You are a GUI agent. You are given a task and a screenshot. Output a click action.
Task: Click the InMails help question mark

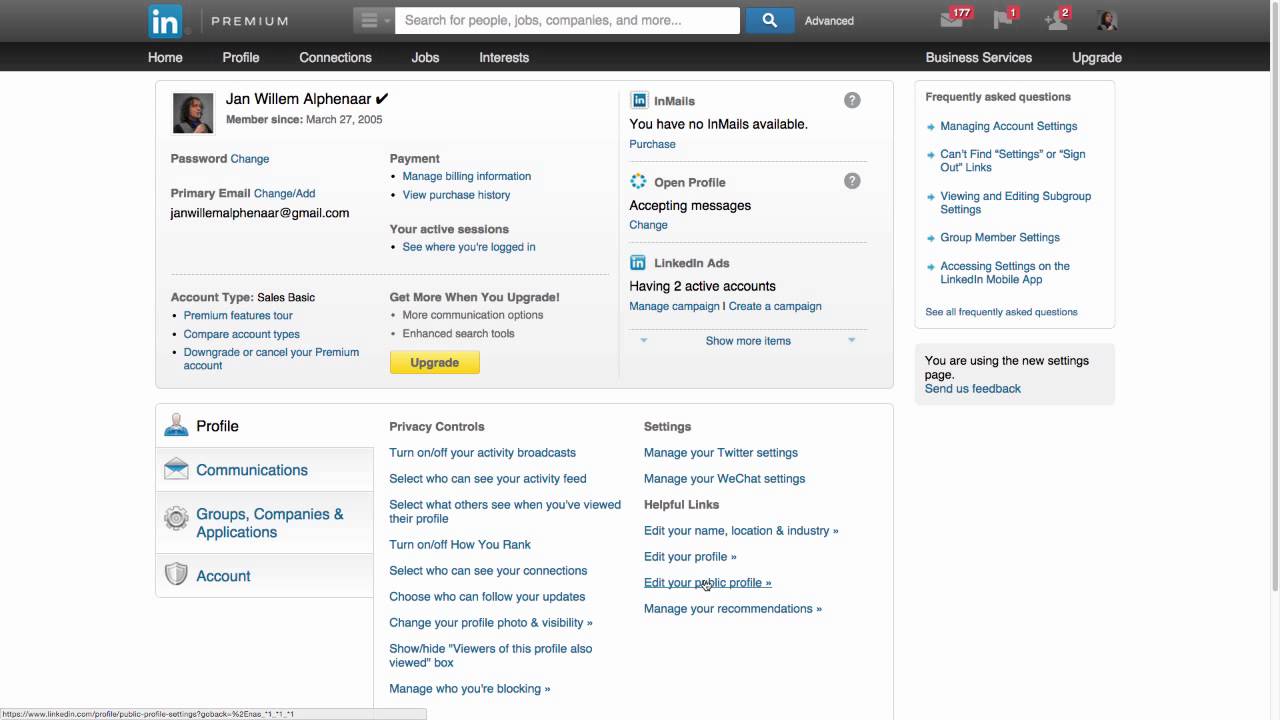[x=852, y=100]
